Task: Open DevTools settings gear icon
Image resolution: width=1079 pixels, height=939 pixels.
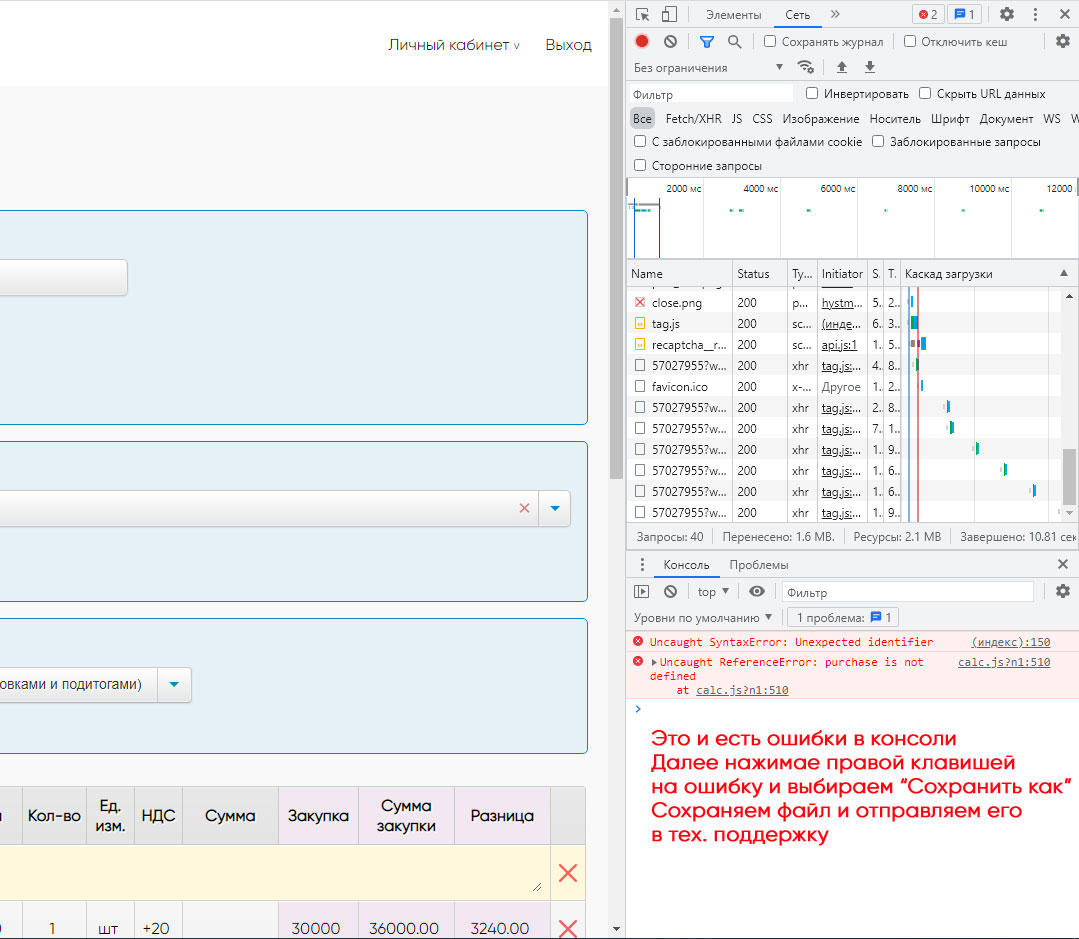Action: [1007, 14]
